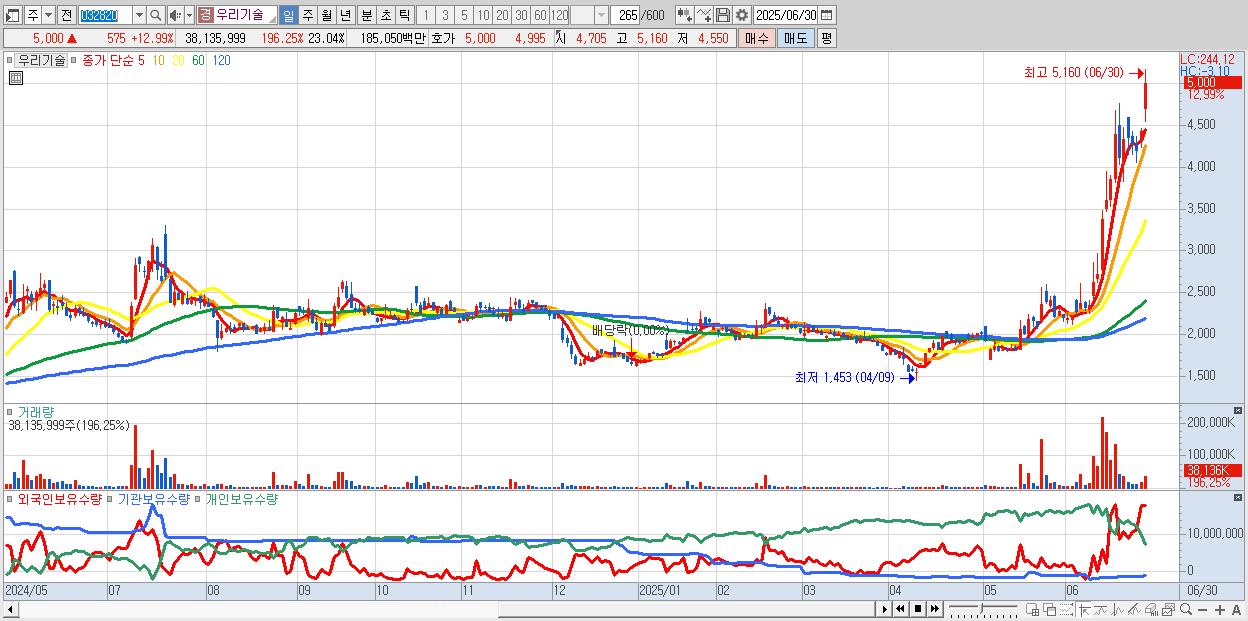Click the grid table icon under legend
Image resolution: width=1248 pixels, height=621 pixels.
[14, 77]
